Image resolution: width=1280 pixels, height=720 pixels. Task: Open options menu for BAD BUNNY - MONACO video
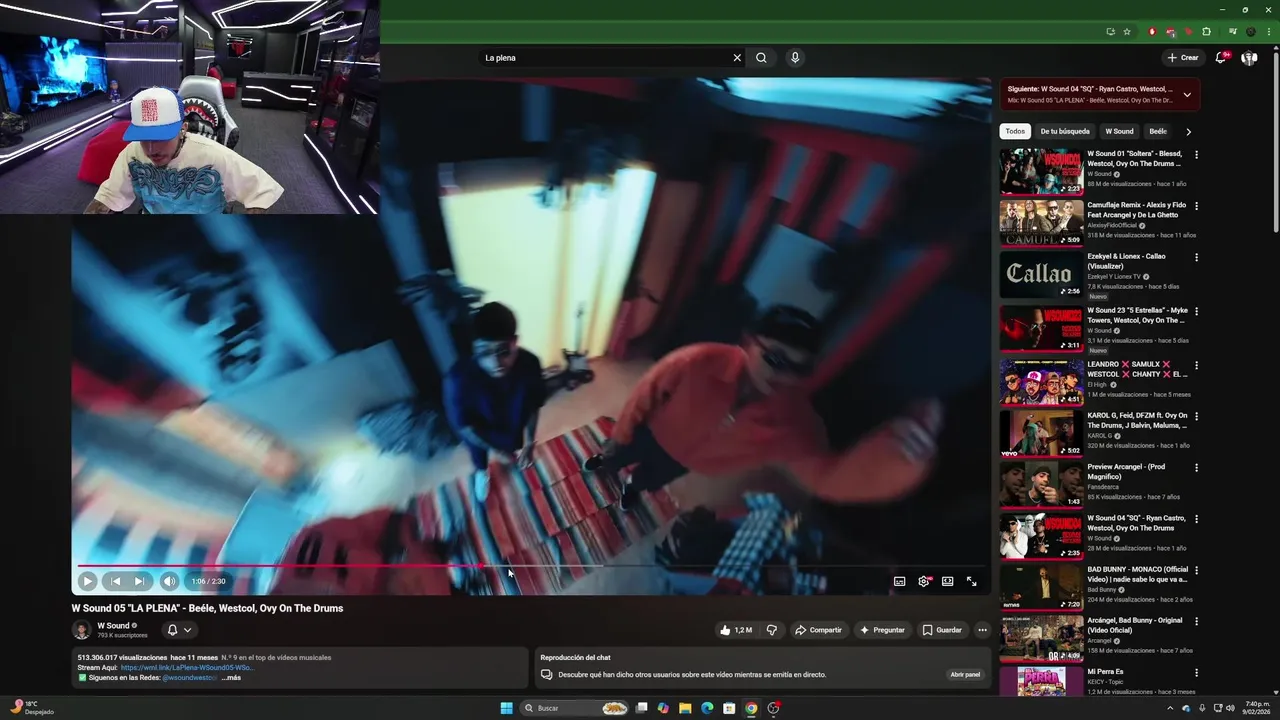1196,570
